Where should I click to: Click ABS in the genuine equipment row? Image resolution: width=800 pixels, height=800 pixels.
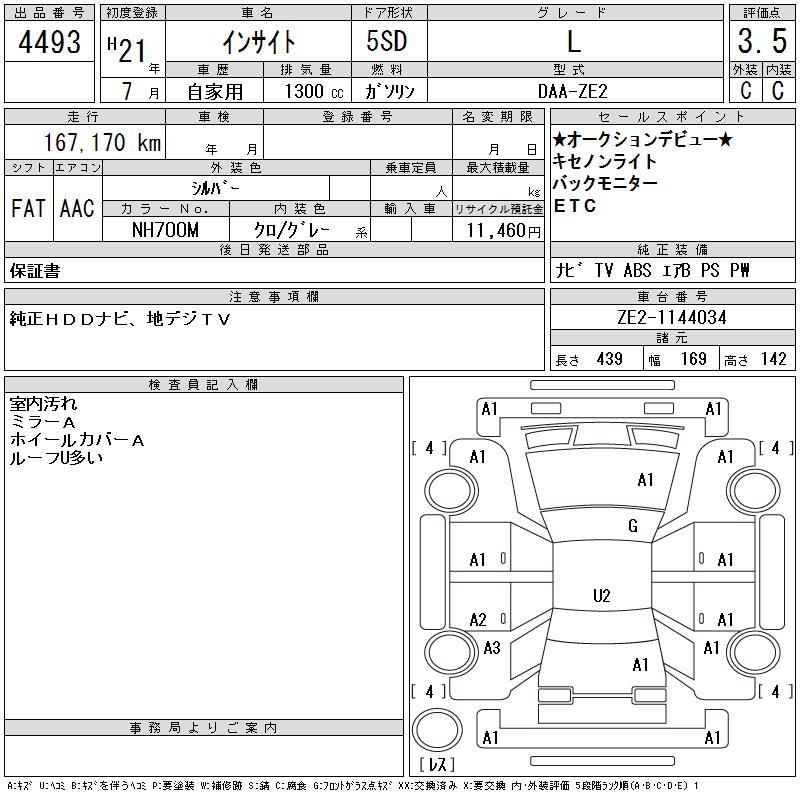click(637, 270)
